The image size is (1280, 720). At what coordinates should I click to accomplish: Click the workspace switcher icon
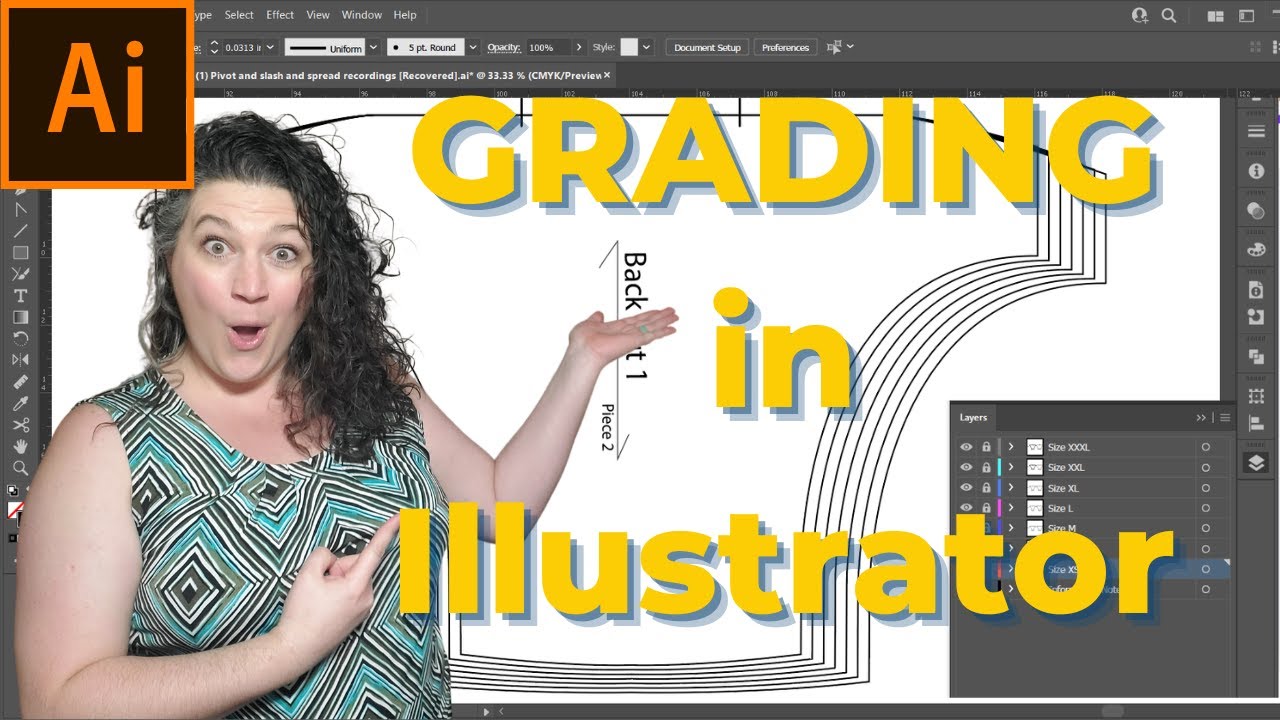[x=1247, y=15]
